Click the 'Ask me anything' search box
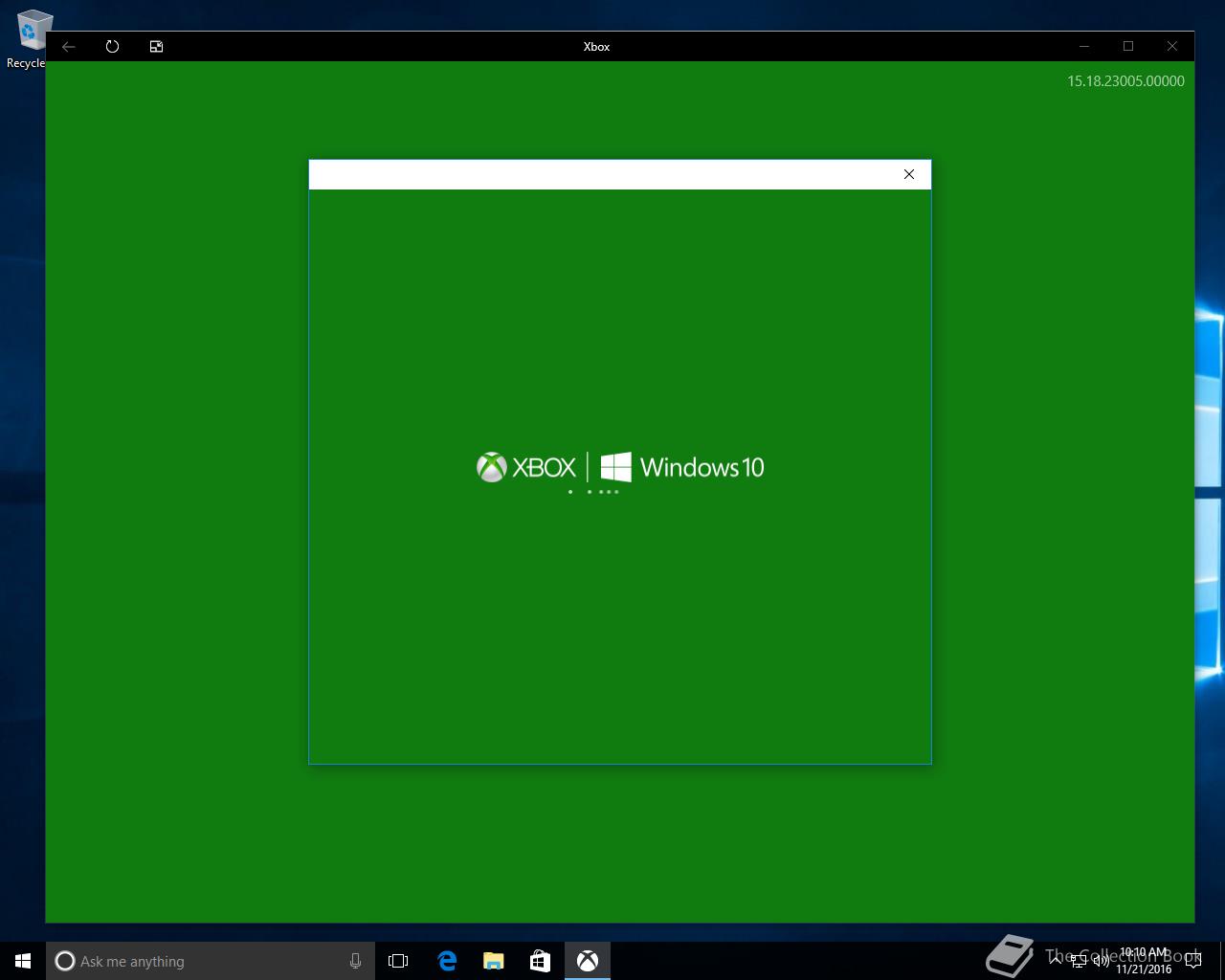Image resolution: width=1225 pixels, height=980 pixels. click(x=211, y=961)
